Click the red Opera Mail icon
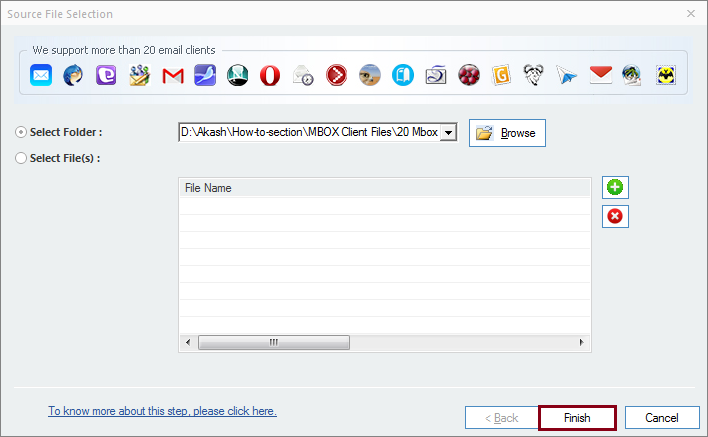The image size is (708, 437). tap(270, 75)
